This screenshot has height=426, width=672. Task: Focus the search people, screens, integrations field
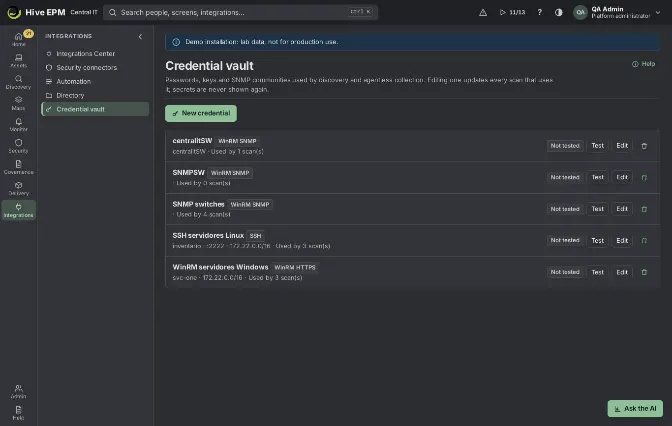[240, 12]
